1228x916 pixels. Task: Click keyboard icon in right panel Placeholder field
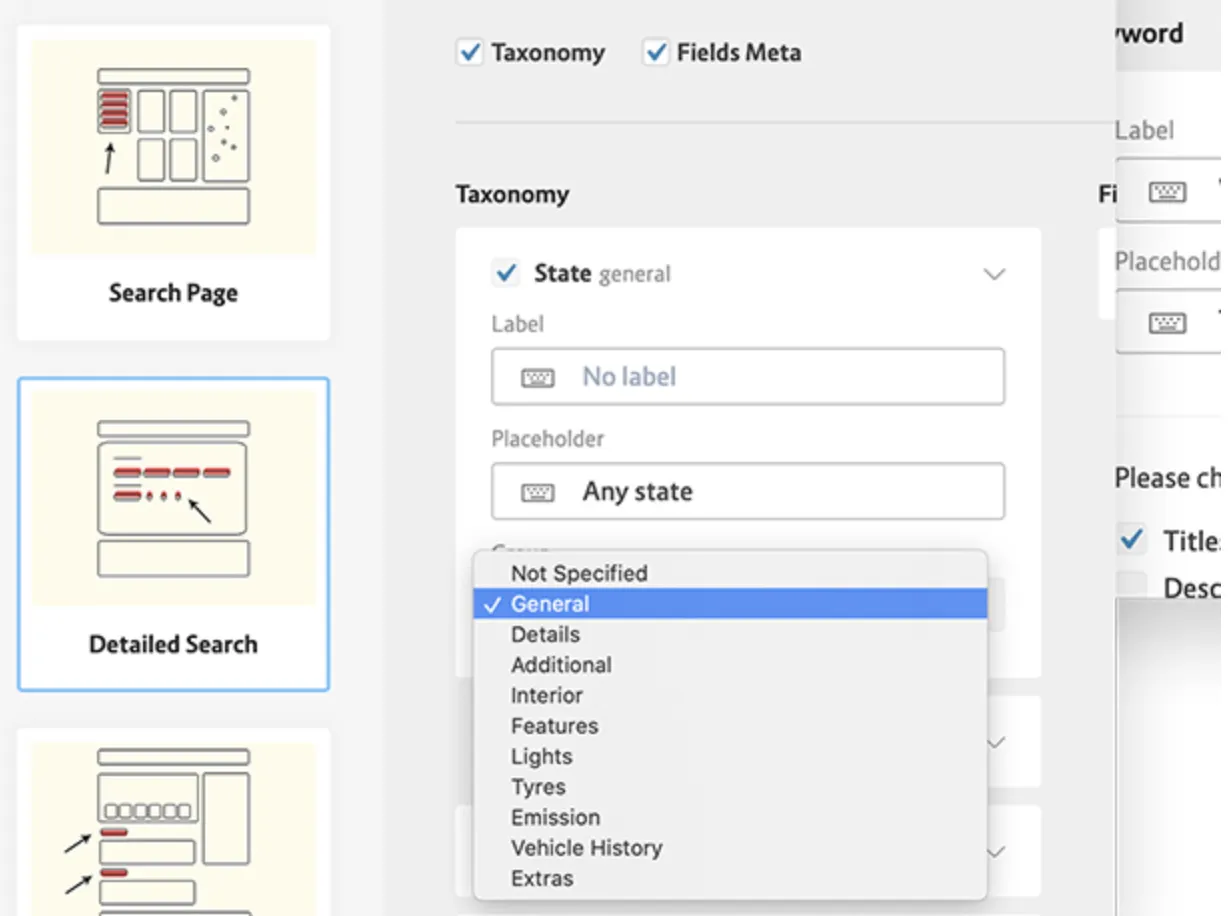(x=1167, y=323)
